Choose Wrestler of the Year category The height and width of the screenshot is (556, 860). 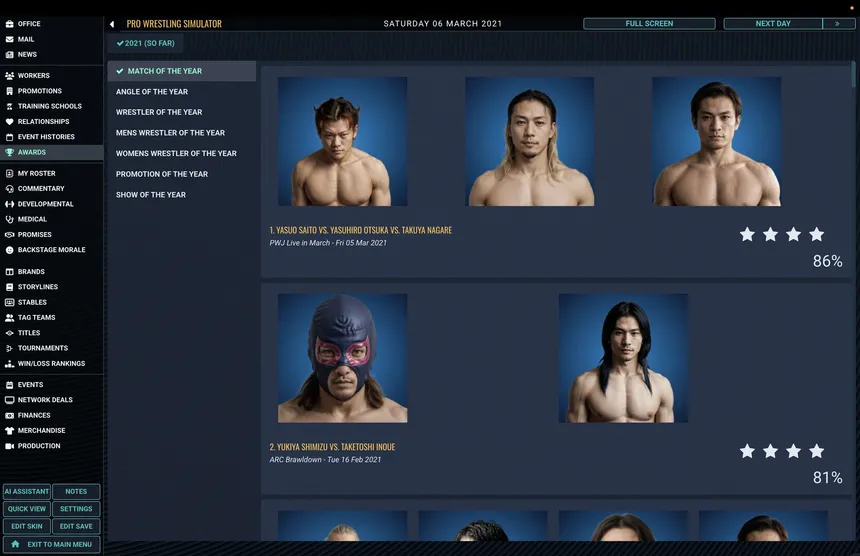[x=159, y=112]
